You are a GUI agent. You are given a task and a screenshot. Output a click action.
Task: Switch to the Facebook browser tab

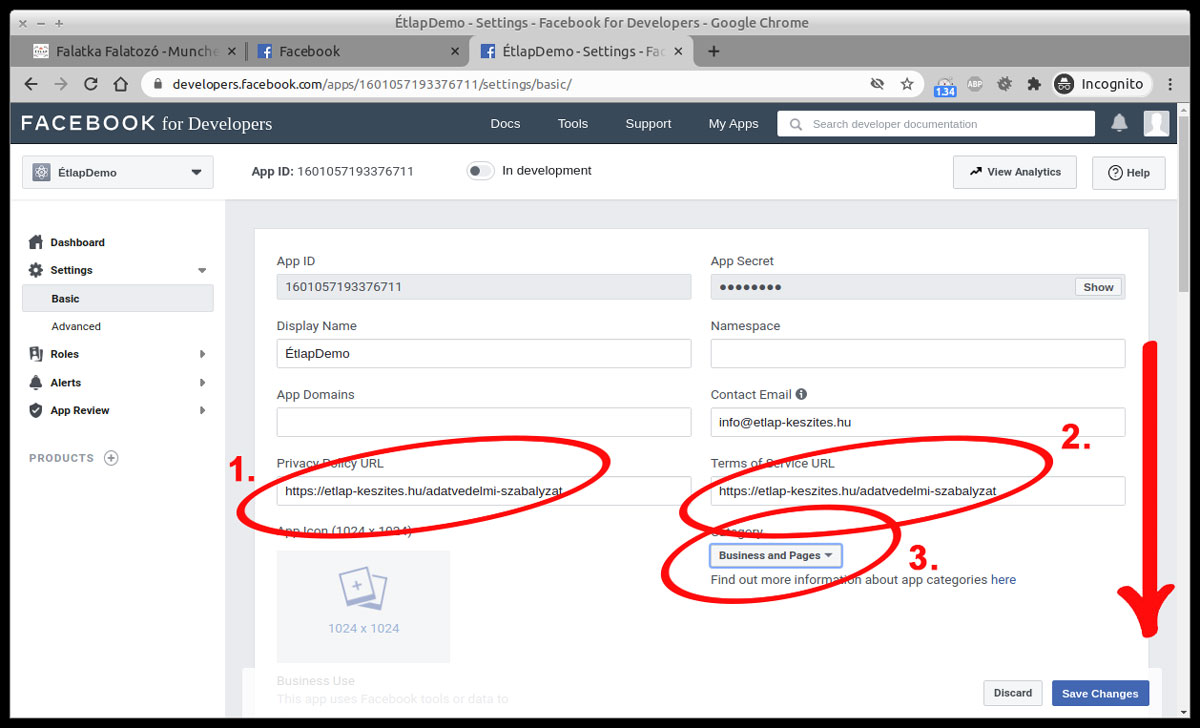tap(357, 51)
